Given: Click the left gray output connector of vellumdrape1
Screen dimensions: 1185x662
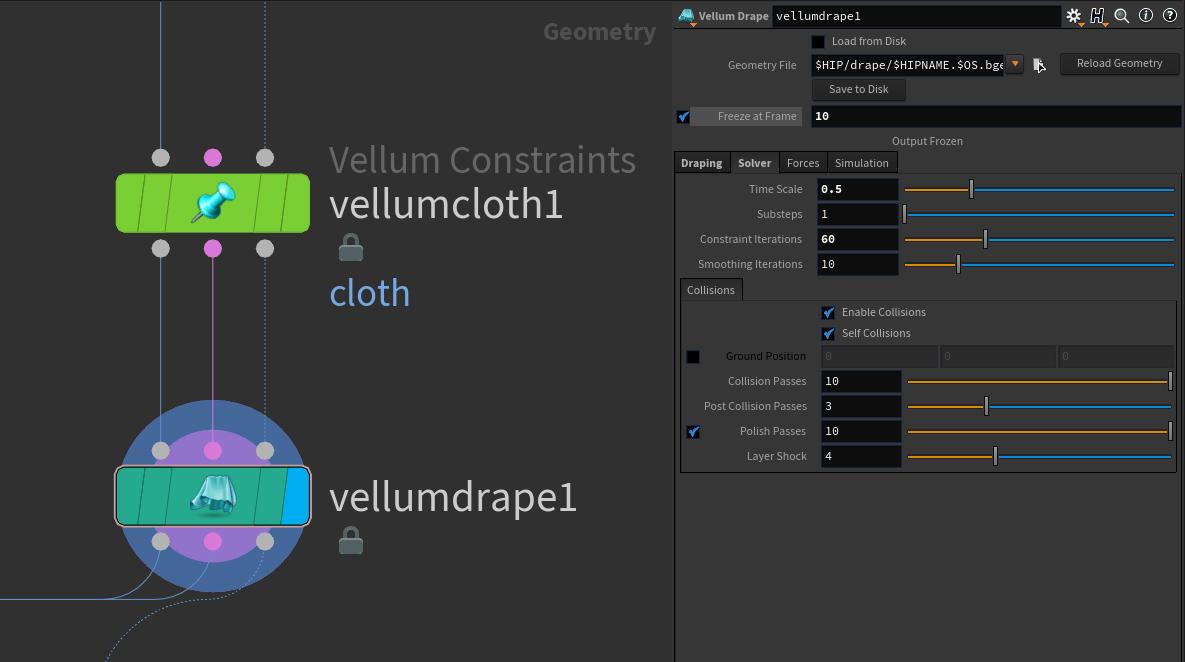Looking at the screenshot, I should pyautogui.click(x=161, y=541).
